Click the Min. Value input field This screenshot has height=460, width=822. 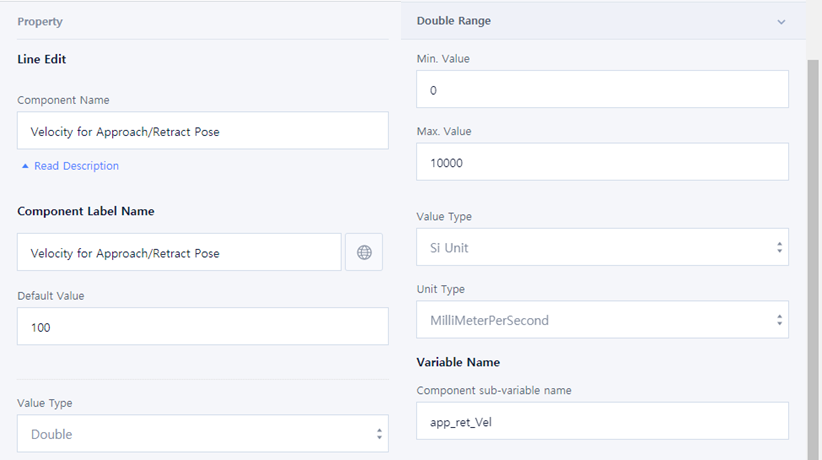tap(602, 90)
